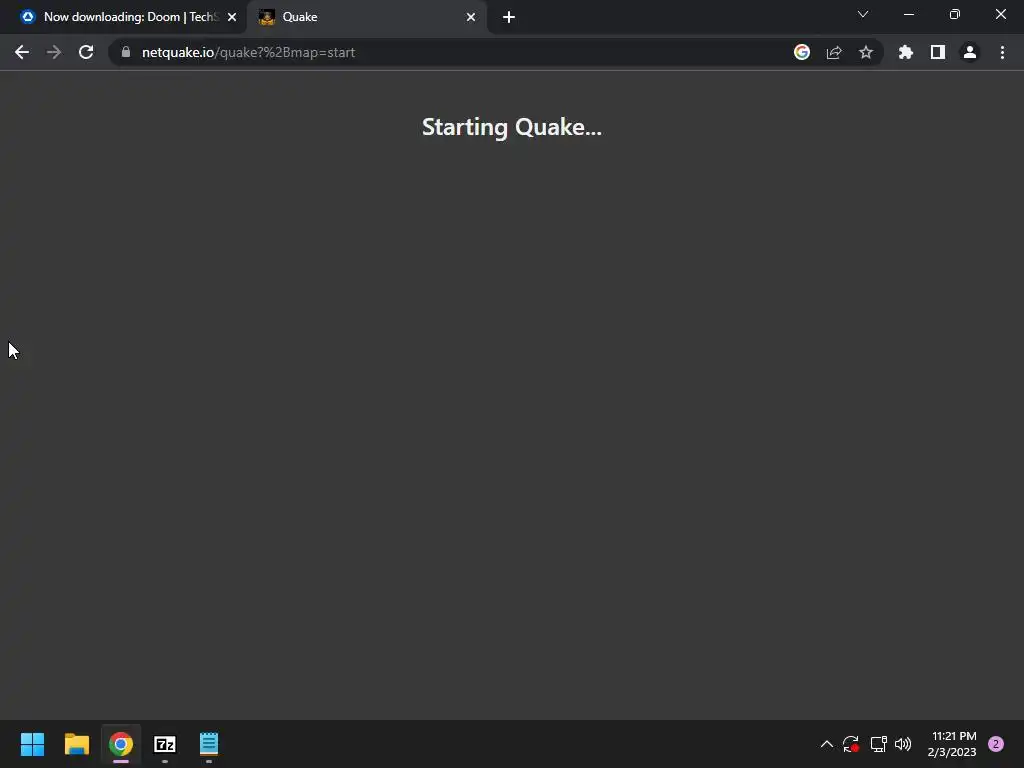Go back to the previous page
The width and height of the screenshot is (1024, 768).
[22, 52]
